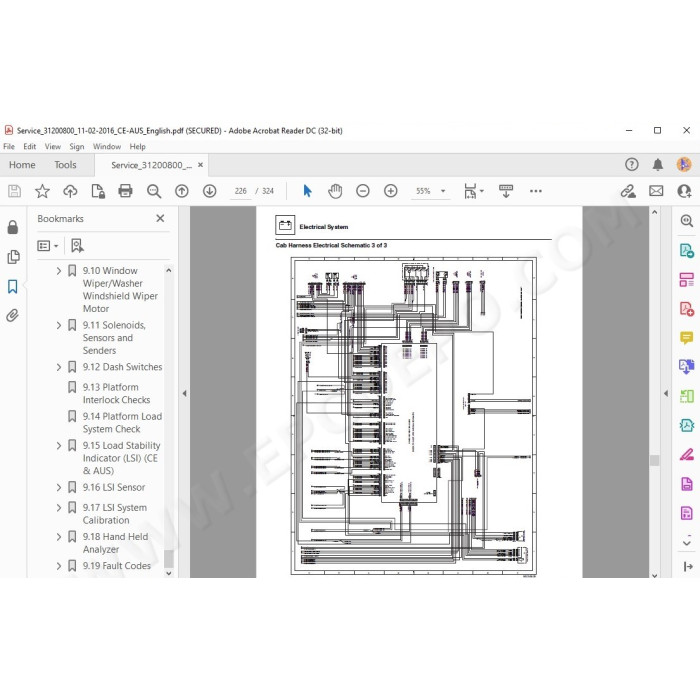Image resolution: width=700 pixels, height=700 pixels.
Task: Open the find text magnifier
Action: tap(154, 192)
